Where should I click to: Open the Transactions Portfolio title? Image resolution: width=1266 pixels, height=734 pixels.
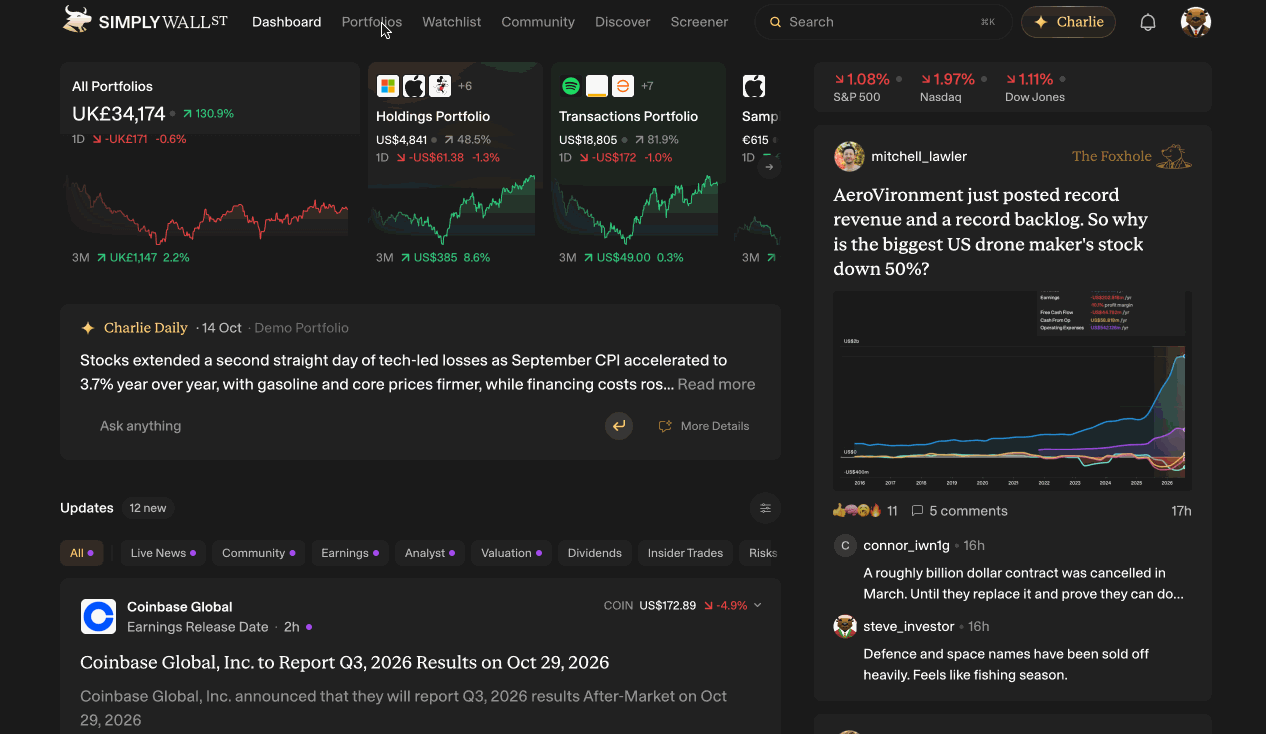(x=628, y=116)
